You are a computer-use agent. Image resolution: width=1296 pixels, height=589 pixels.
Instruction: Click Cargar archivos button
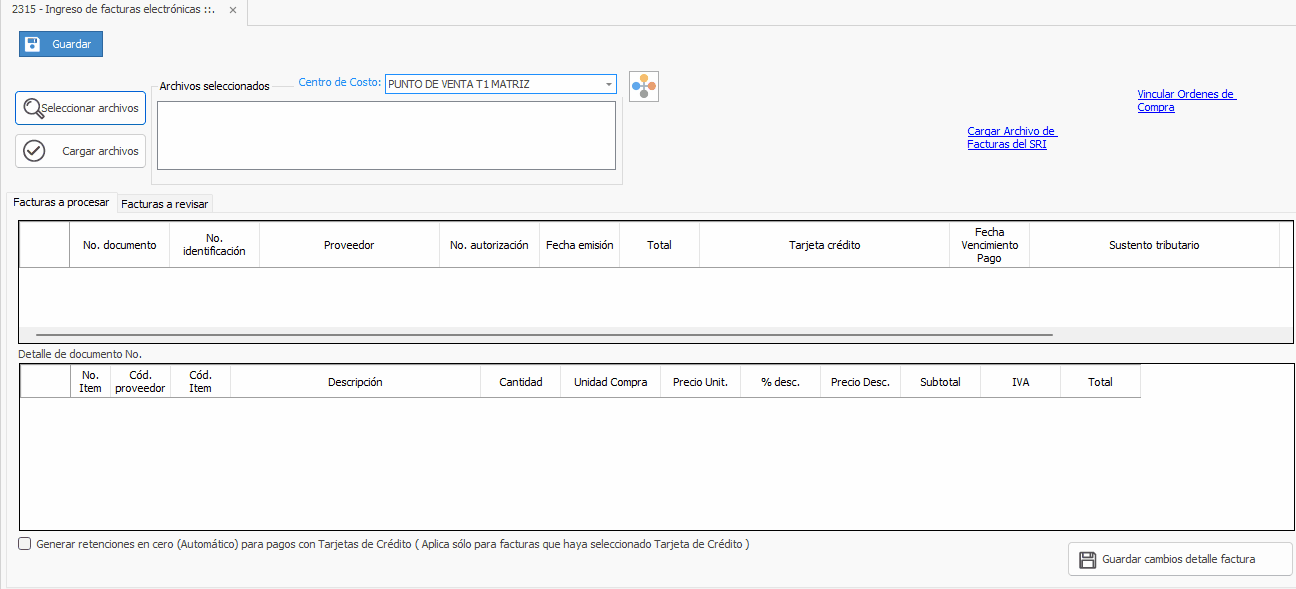point(80,151)
